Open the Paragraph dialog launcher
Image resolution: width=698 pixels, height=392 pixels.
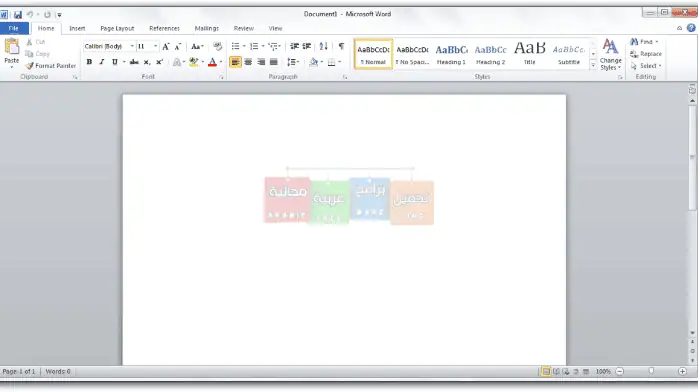(345, 77)
